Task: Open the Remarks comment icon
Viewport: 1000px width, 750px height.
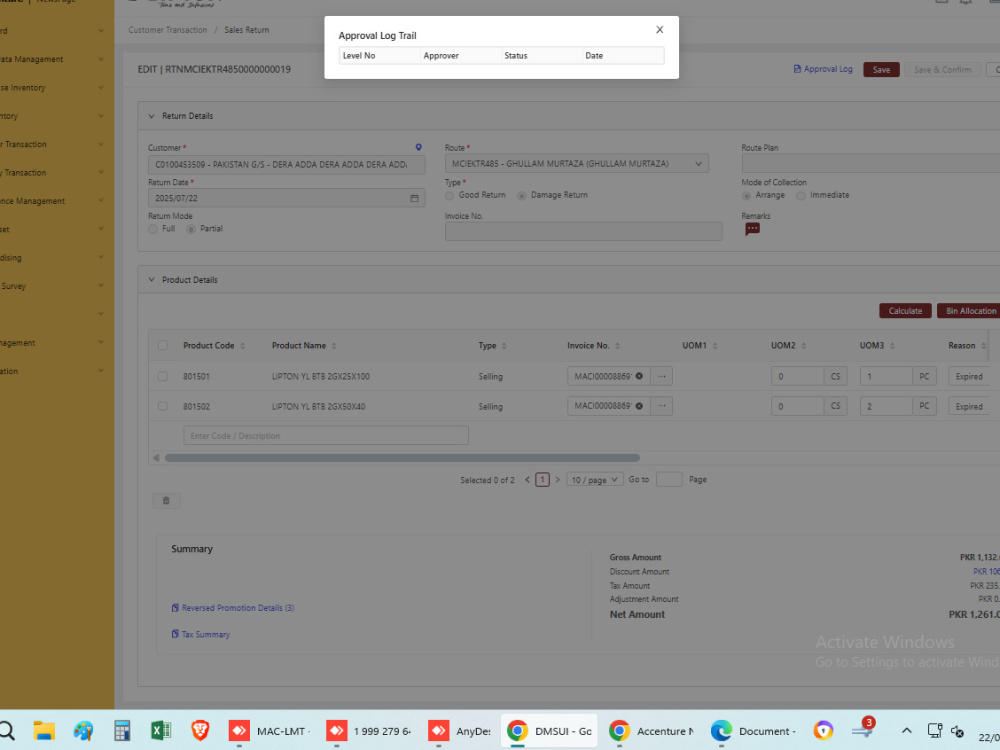Action: [x=753, y=229]
